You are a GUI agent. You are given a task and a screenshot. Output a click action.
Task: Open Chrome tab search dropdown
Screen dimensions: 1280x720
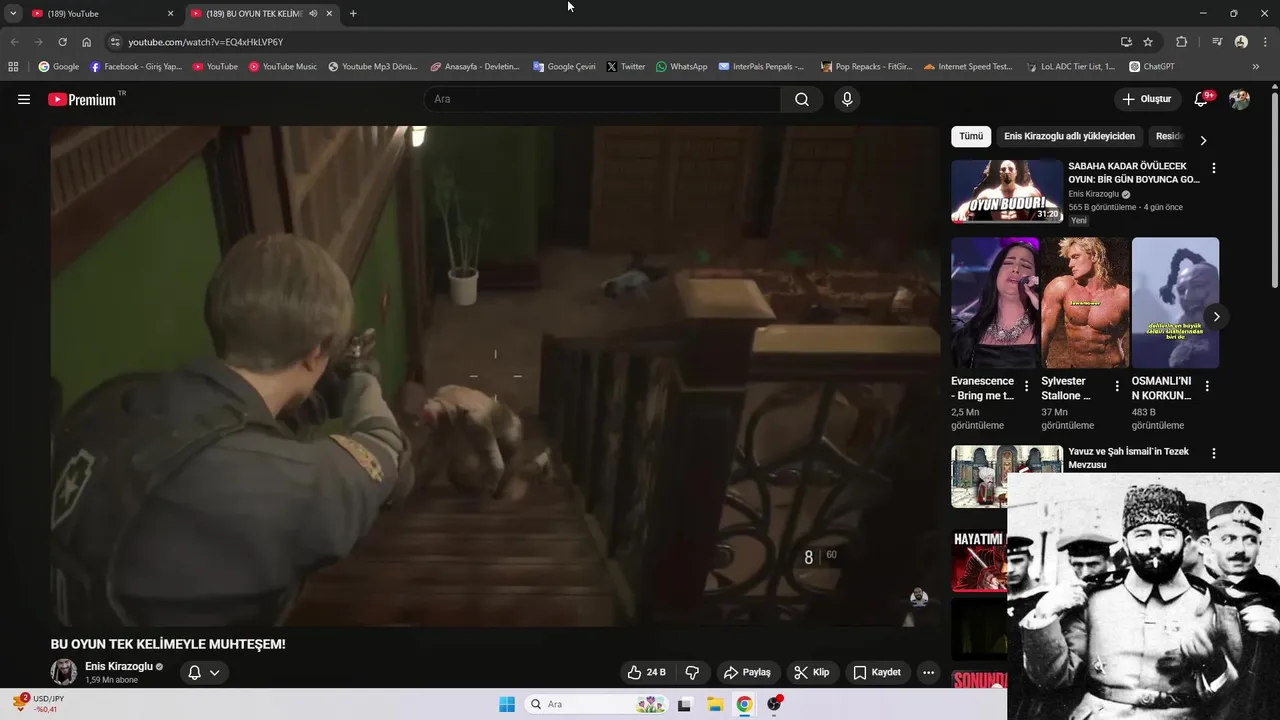click(13, 13)
